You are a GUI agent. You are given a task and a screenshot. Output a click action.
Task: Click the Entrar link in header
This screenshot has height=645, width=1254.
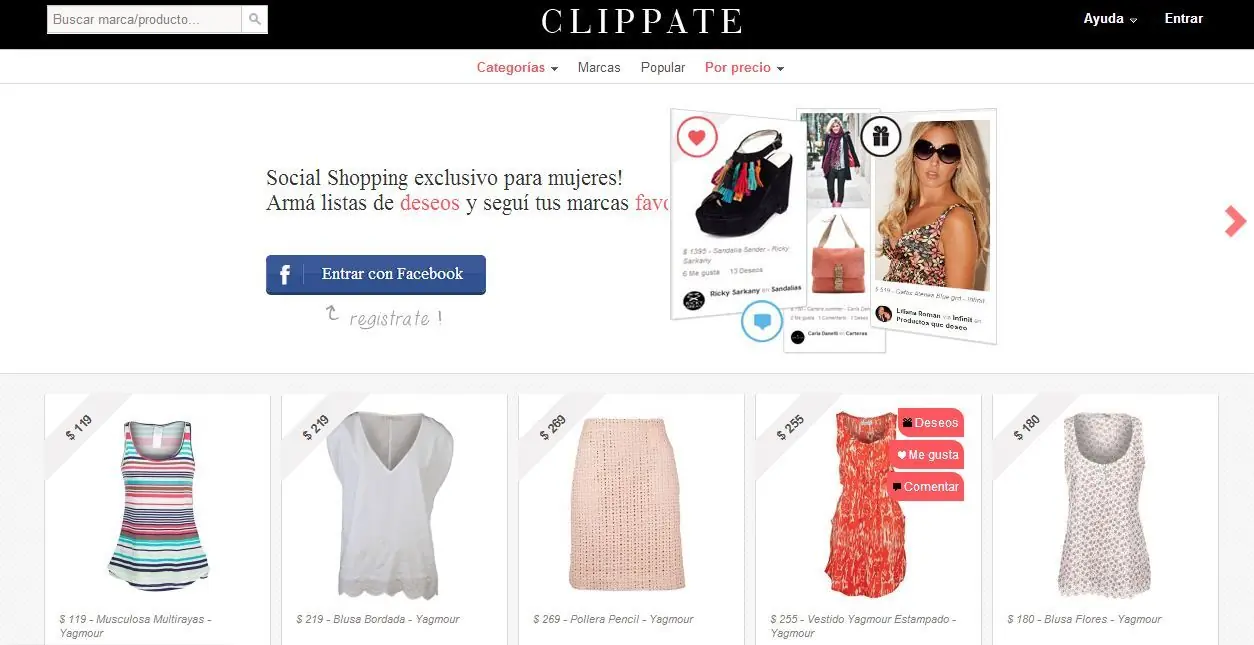[x=1184, y=19]
